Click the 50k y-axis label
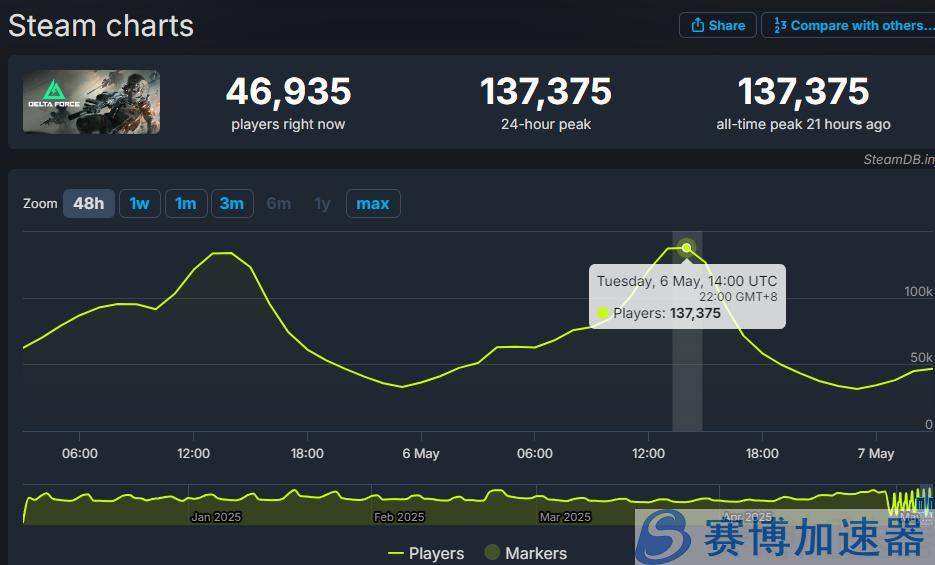Viewport: 935px width, 565px height. (x=921, y=358)
